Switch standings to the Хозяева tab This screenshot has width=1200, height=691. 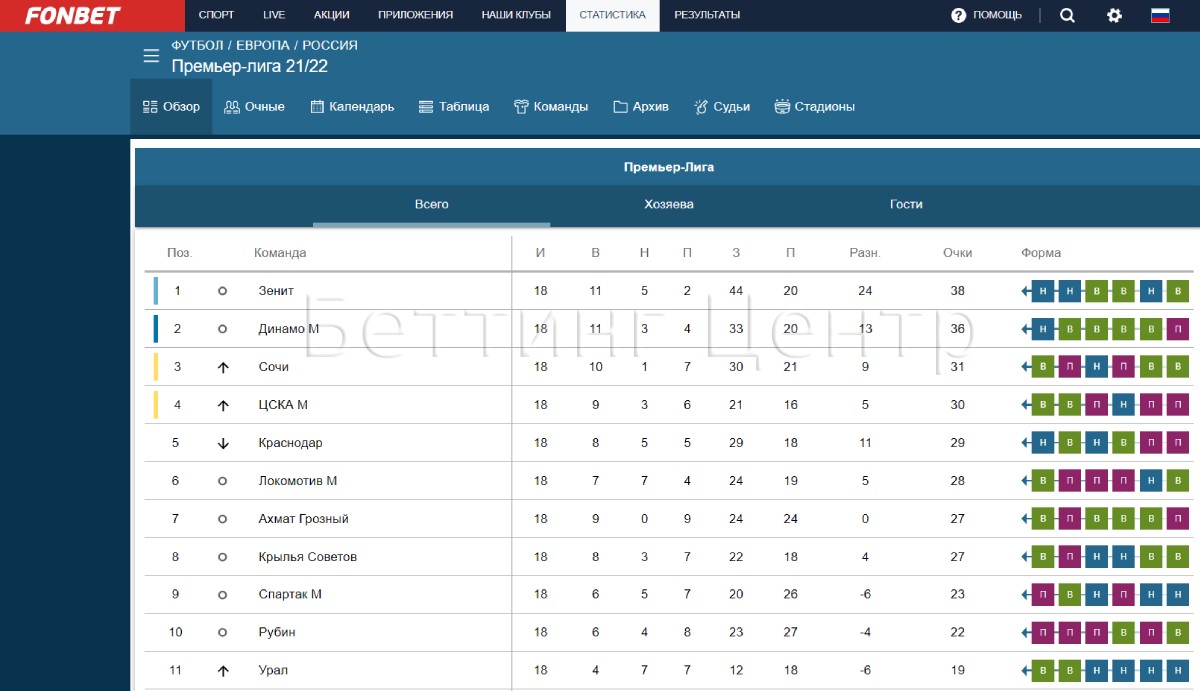[x=669, y=205]
